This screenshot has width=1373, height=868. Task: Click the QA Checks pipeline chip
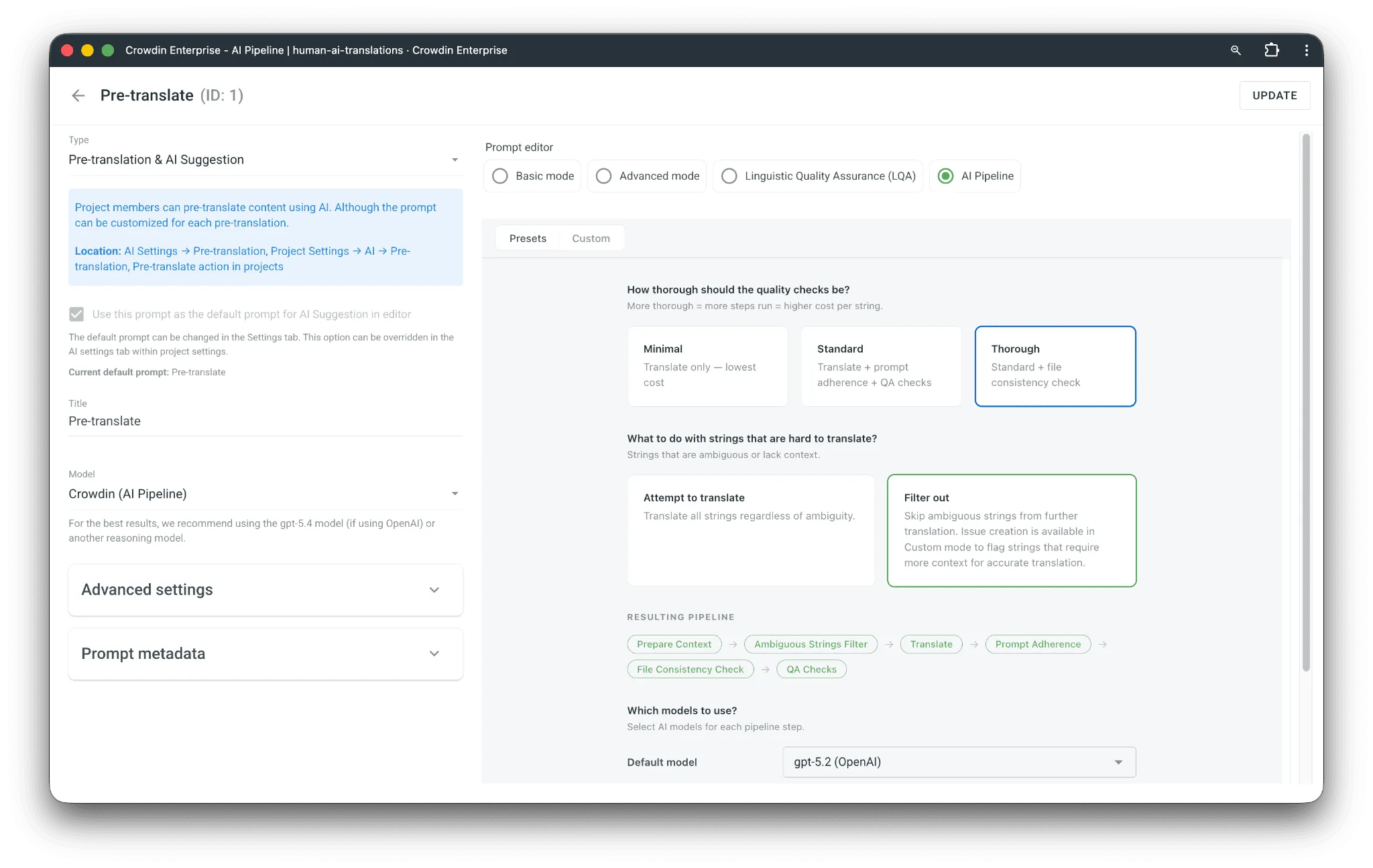[x=811, y=670]
